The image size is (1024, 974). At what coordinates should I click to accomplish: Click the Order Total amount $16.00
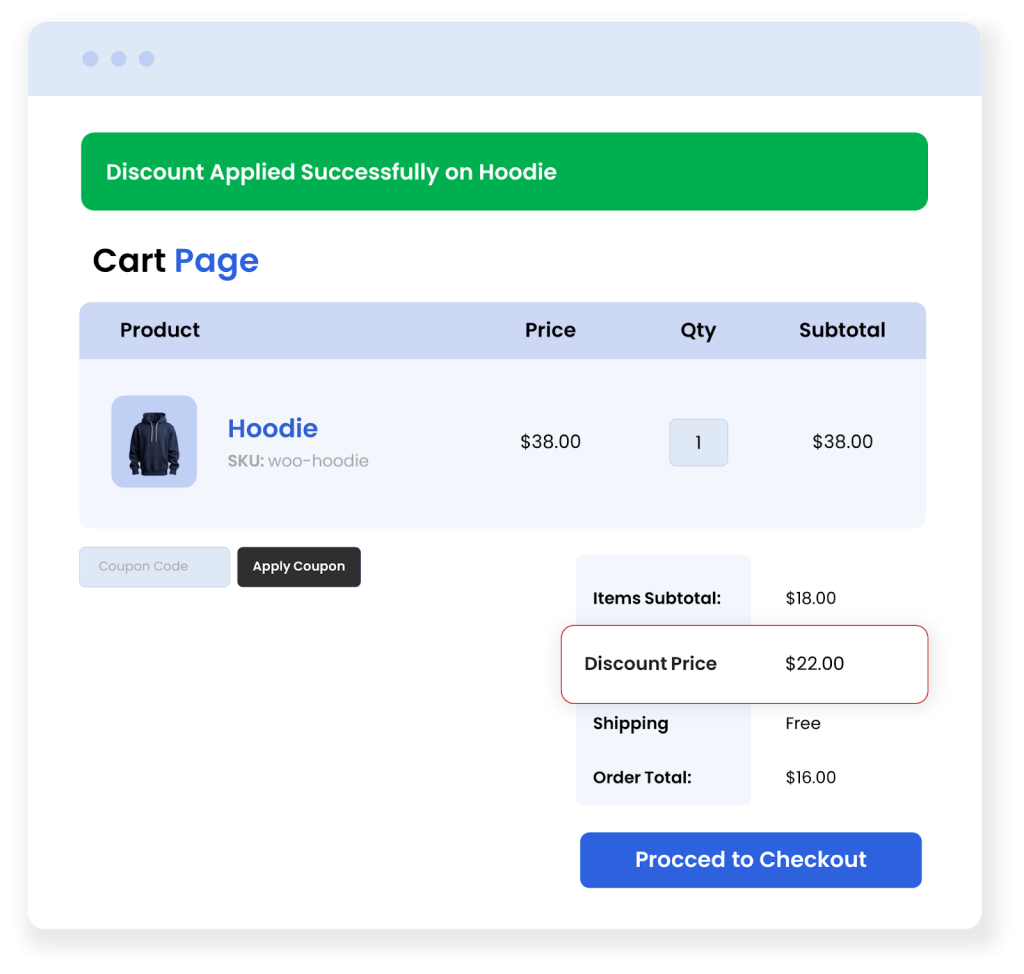[x=810, y=777]
